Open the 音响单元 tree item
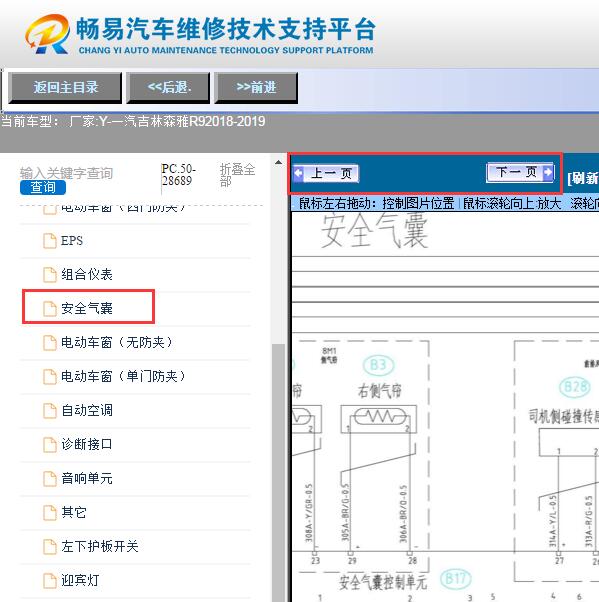 point(87,478)
